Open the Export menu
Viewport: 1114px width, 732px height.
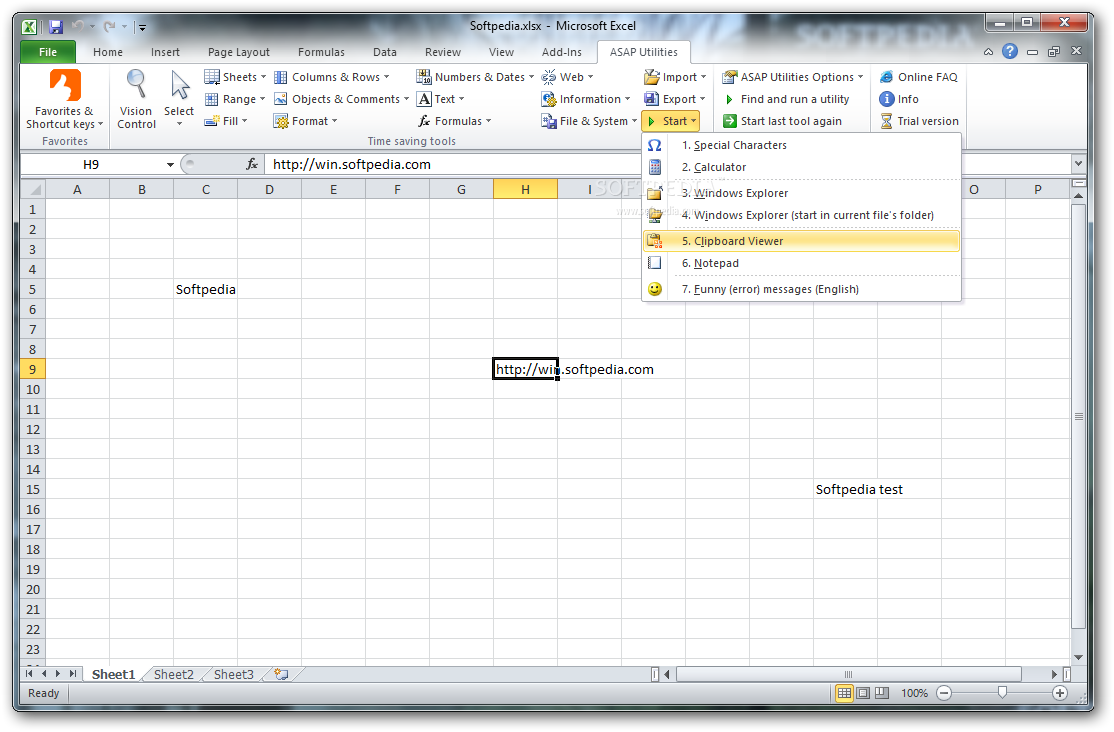(674, 99)
